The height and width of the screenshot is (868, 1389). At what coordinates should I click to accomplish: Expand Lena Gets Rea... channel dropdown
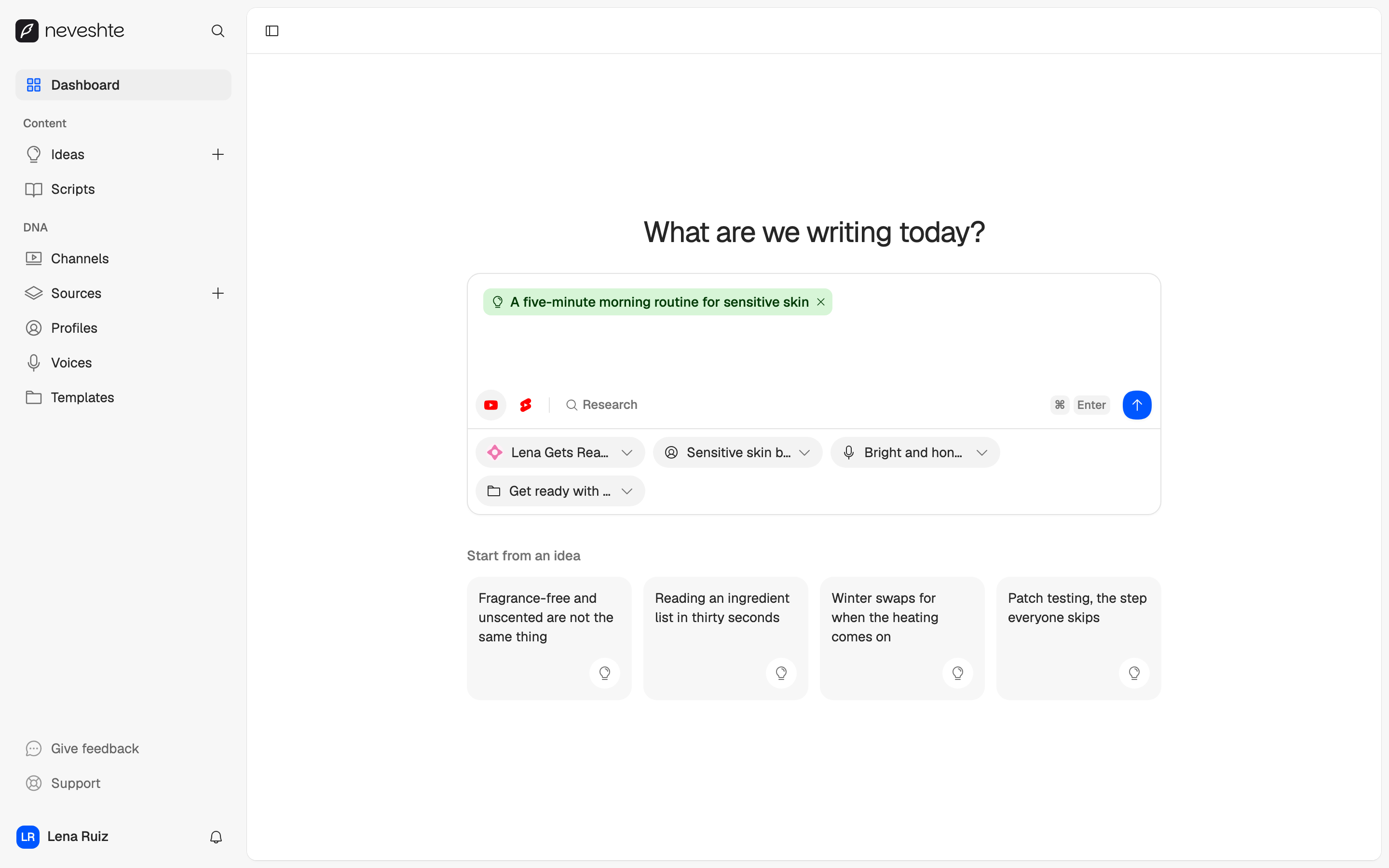tap(560, 453)
